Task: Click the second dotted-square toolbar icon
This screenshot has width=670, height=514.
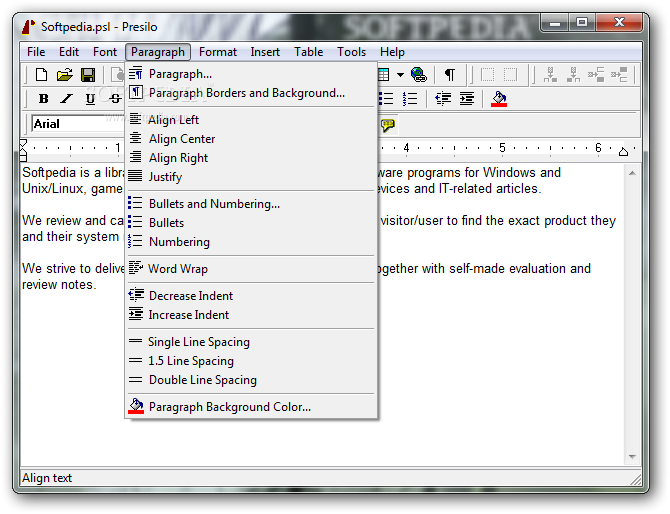Action: (510, 75)
